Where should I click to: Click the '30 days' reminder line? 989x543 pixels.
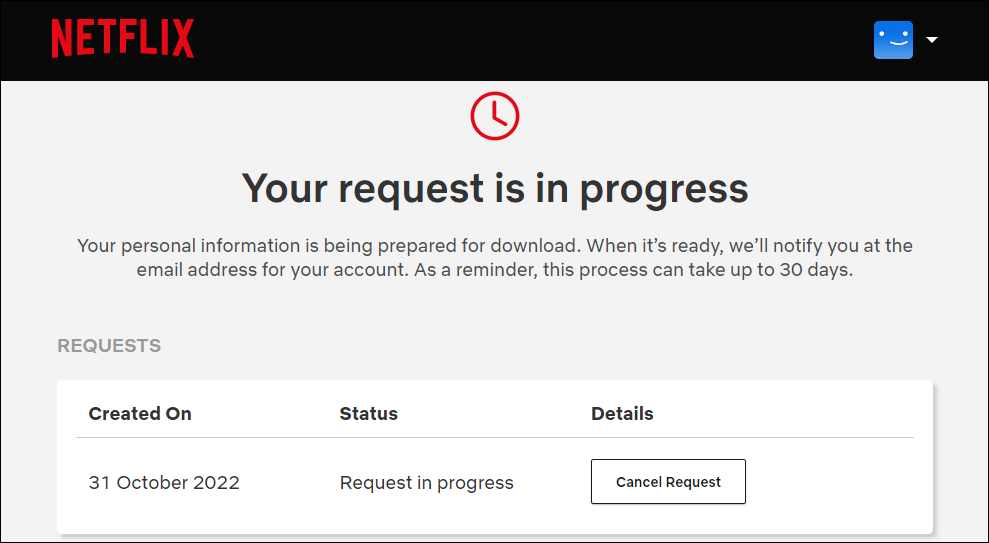pyautogui.click(x=495, y=271)
